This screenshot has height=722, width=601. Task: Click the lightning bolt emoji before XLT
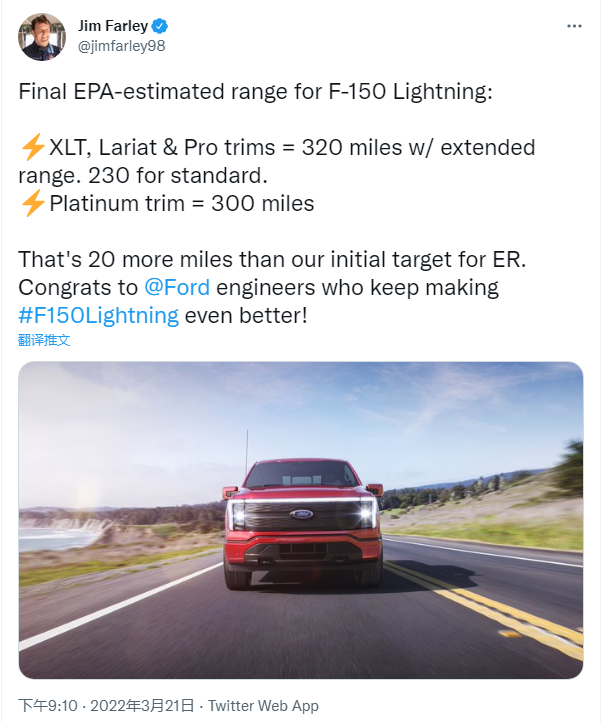[x=33, y=147]
